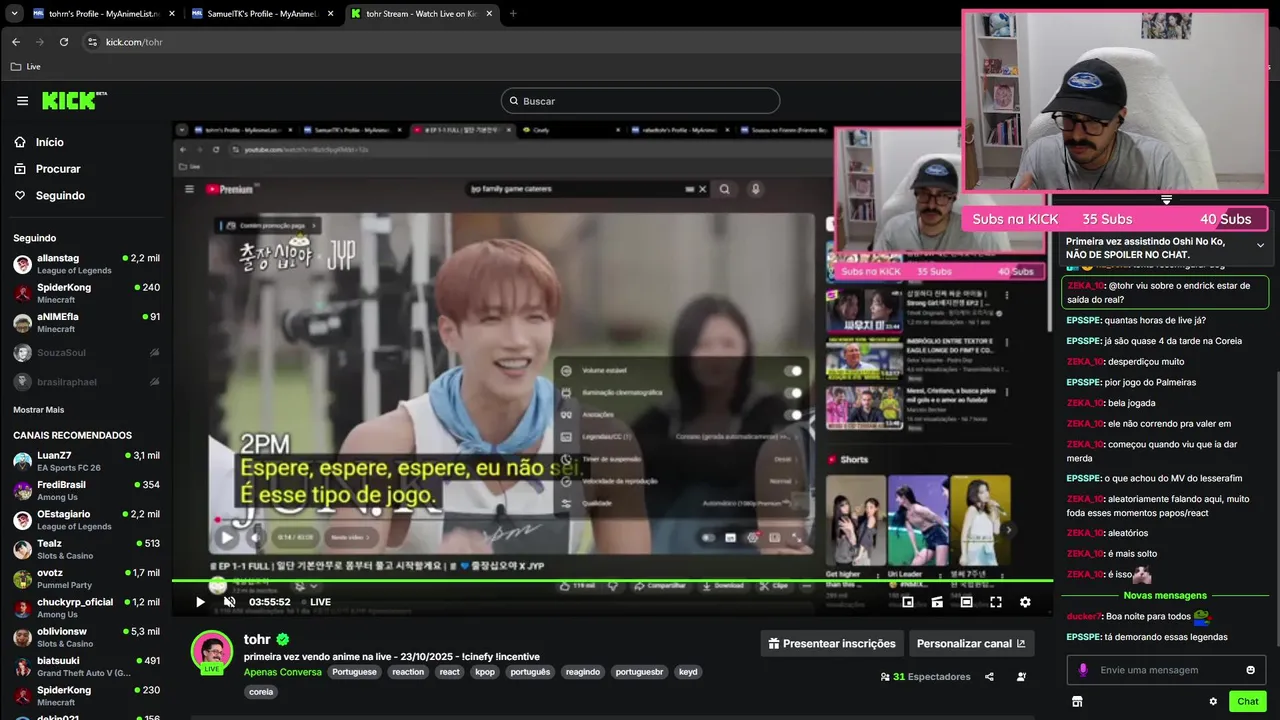Click ducker7 username in chat

point(1083,617)
